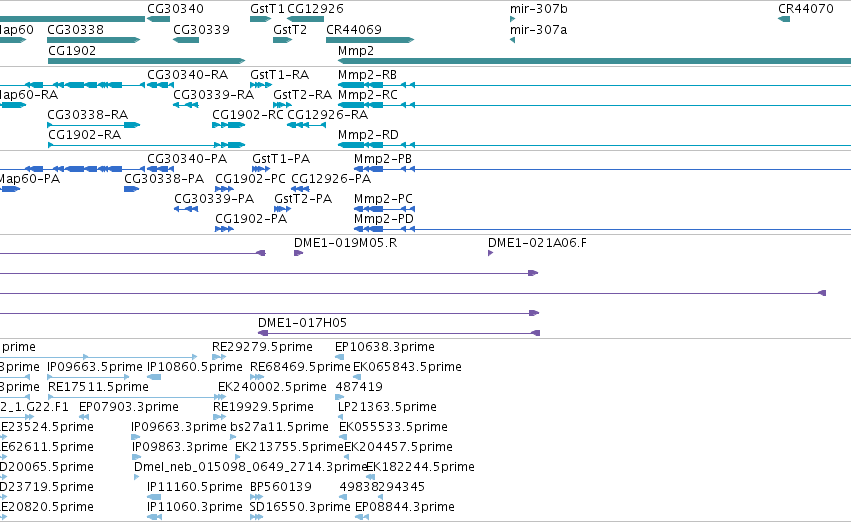
Task: Select the CG12926 gene label
Action: [x=315, y=9]
